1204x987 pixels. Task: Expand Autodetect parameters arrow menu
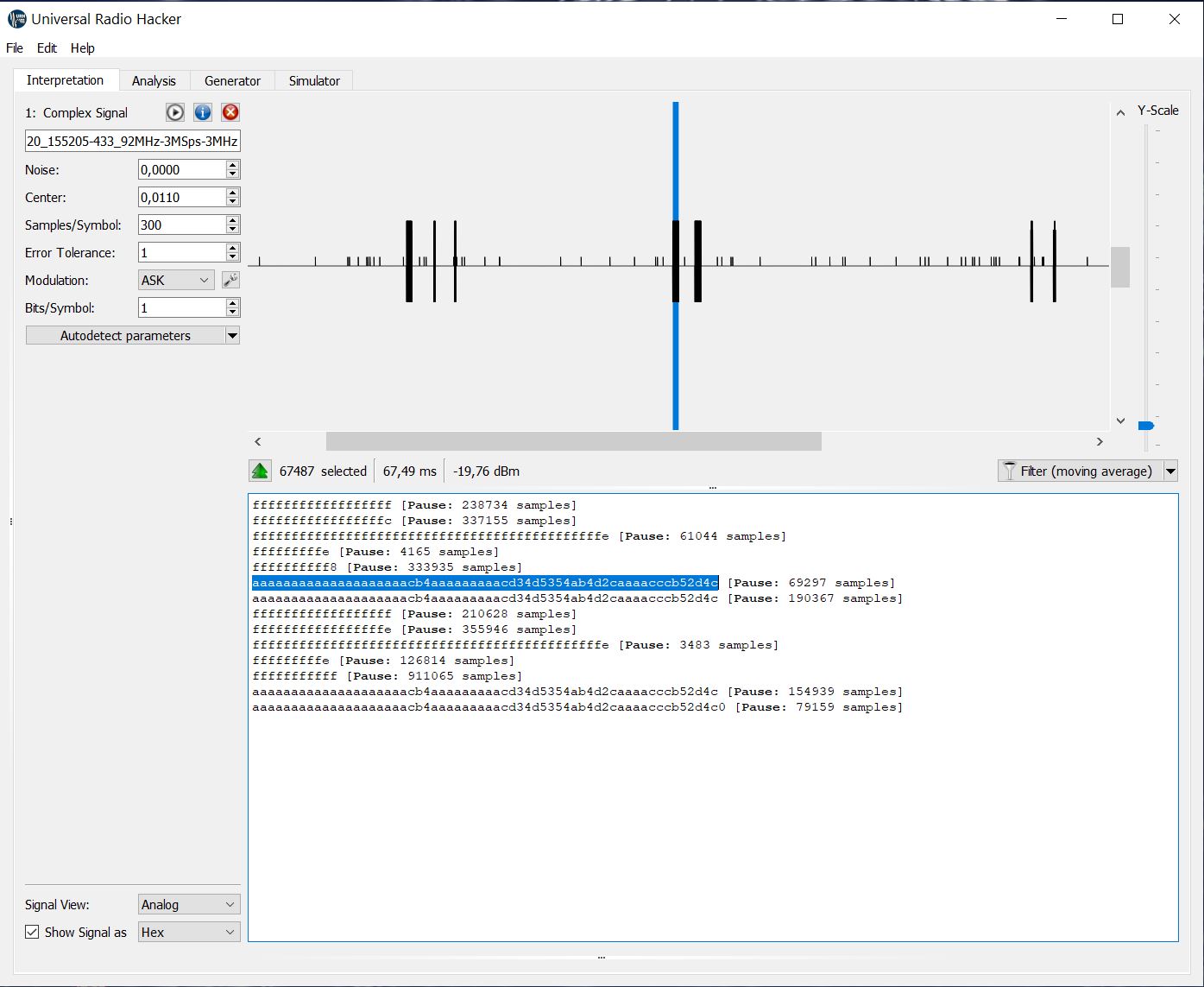pyautogui.click(x=232, y=335)
